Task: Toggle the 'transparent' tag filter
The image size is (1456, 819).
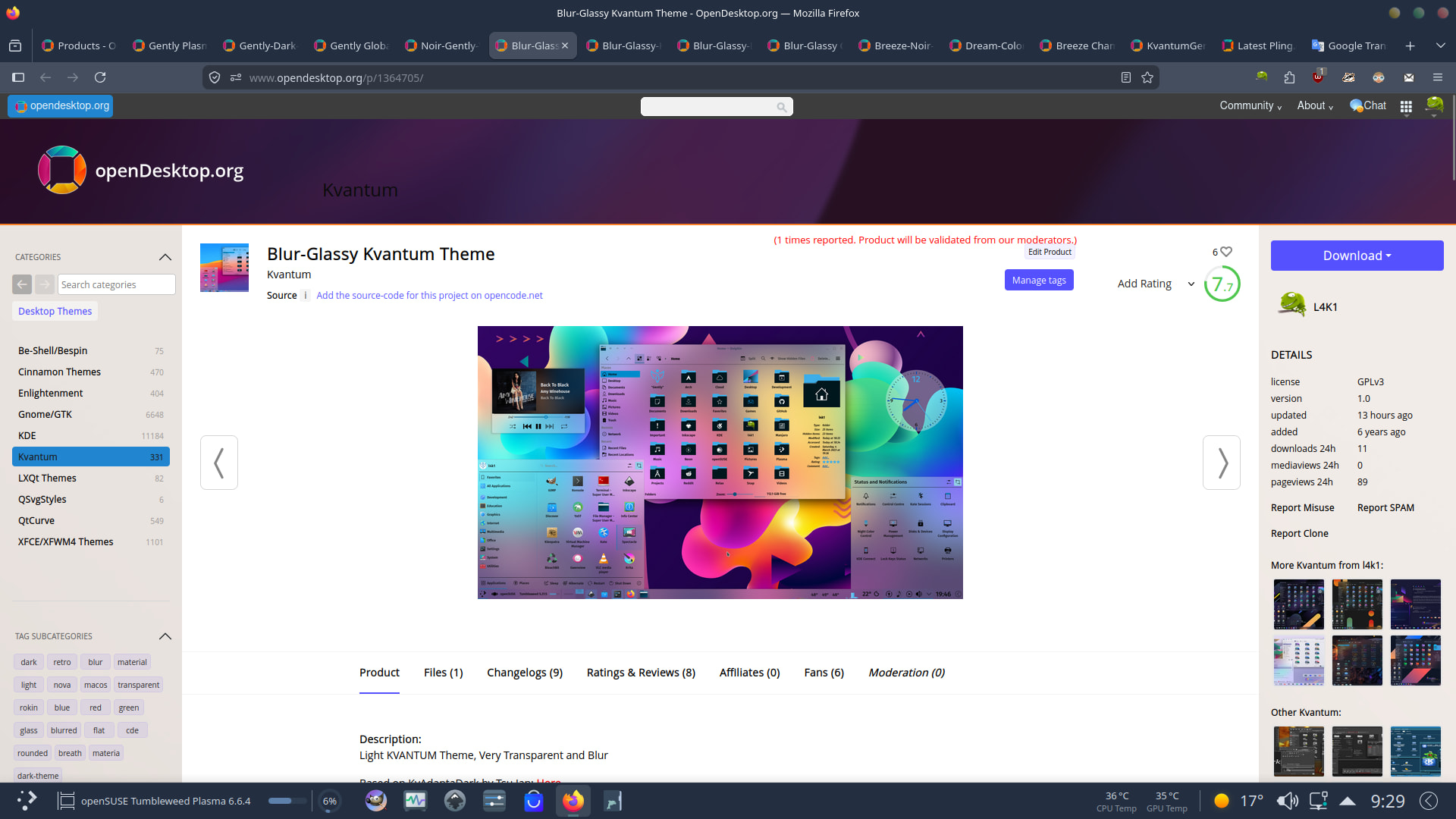Action: [138, 685]
